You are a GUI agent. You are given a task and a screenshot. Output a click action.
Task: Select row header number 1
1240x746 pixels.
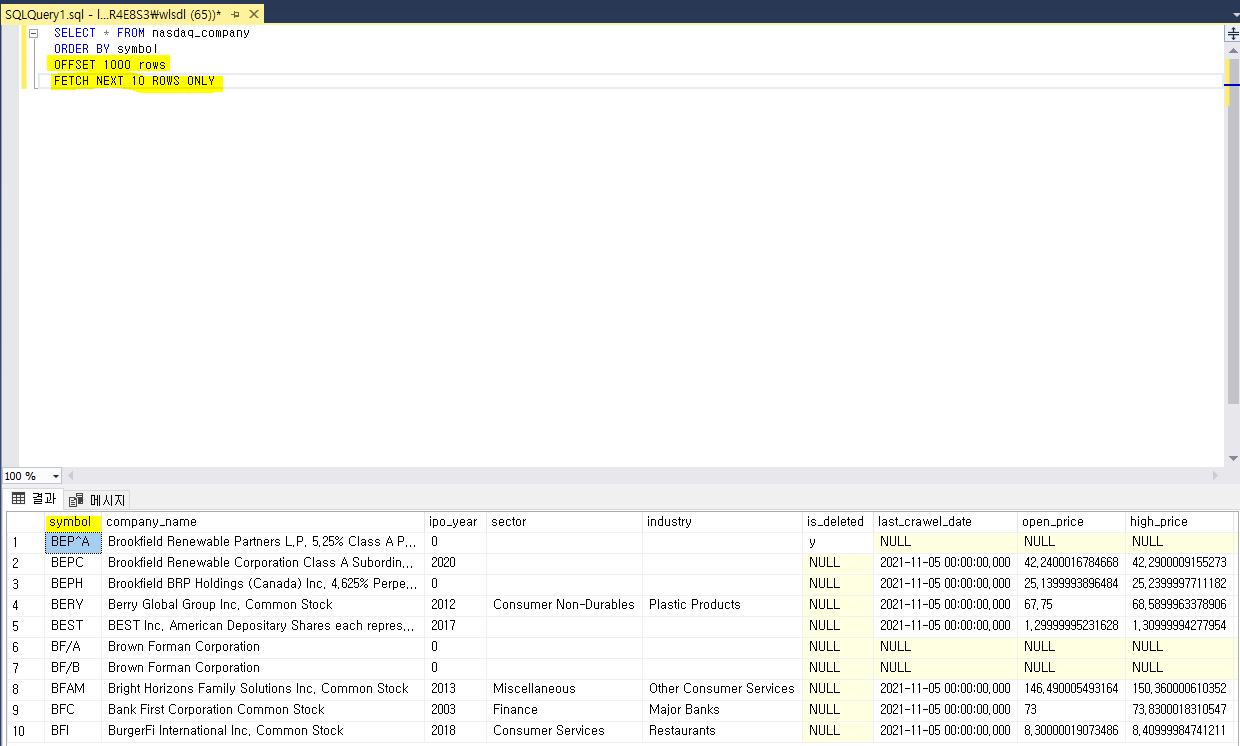pyautogui.click(x=26, y=542)
